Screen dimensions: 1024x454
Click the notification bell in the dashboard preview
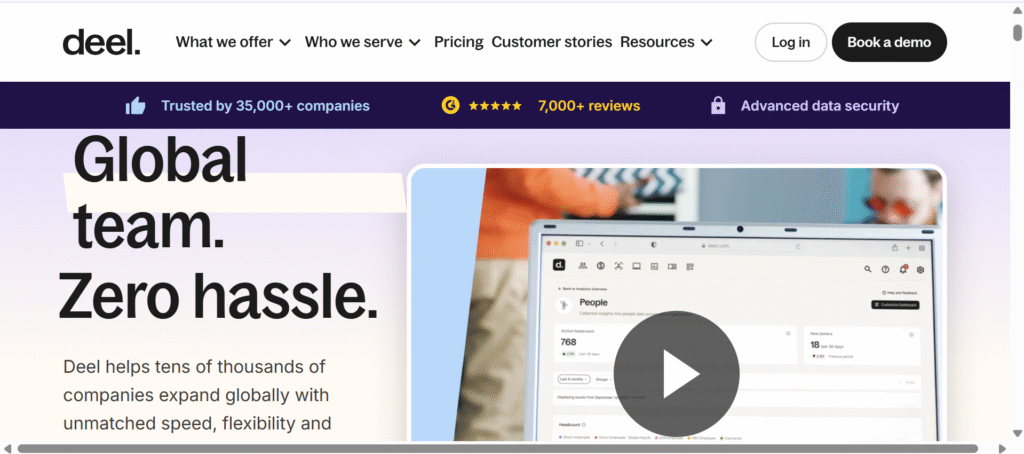click(x=903, y=269)
